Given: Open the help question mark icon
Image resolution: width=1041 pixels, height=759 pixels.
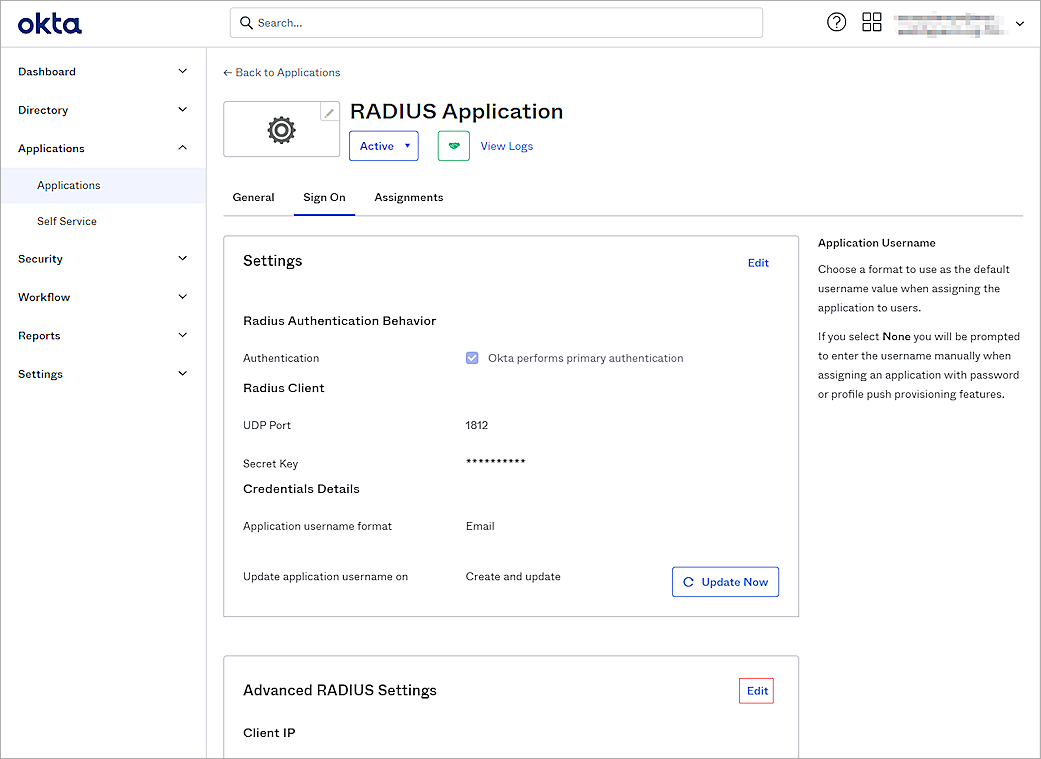Looking at the screenshot, I should coord(836,21).
